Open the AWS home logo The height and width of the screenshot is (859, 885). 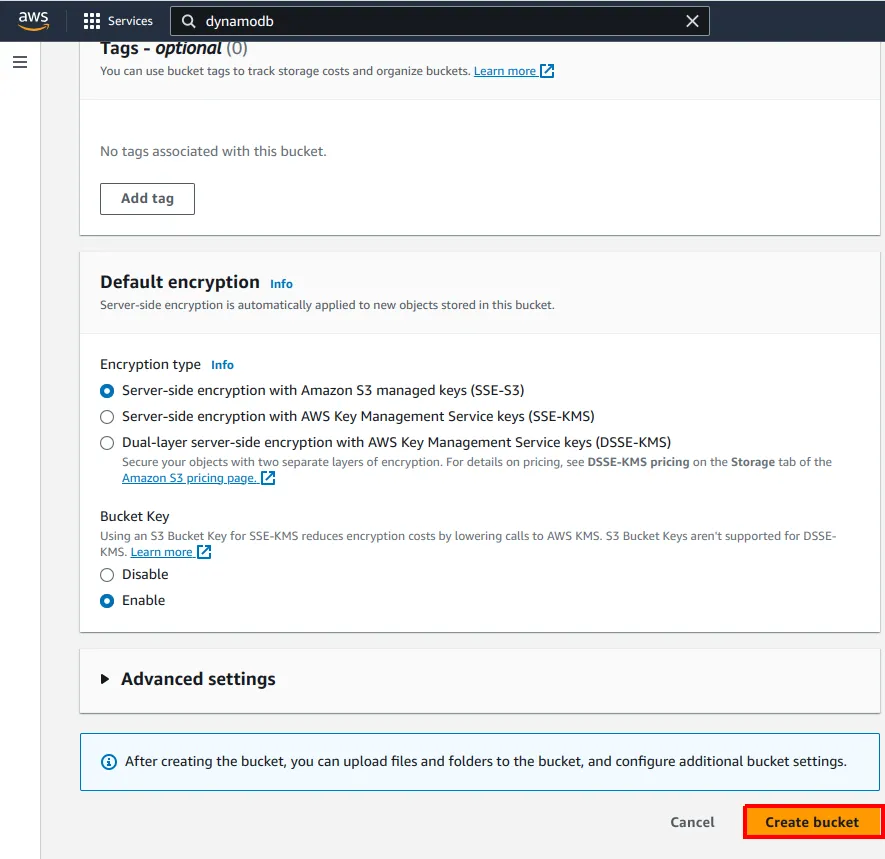[x=33, y=20]
